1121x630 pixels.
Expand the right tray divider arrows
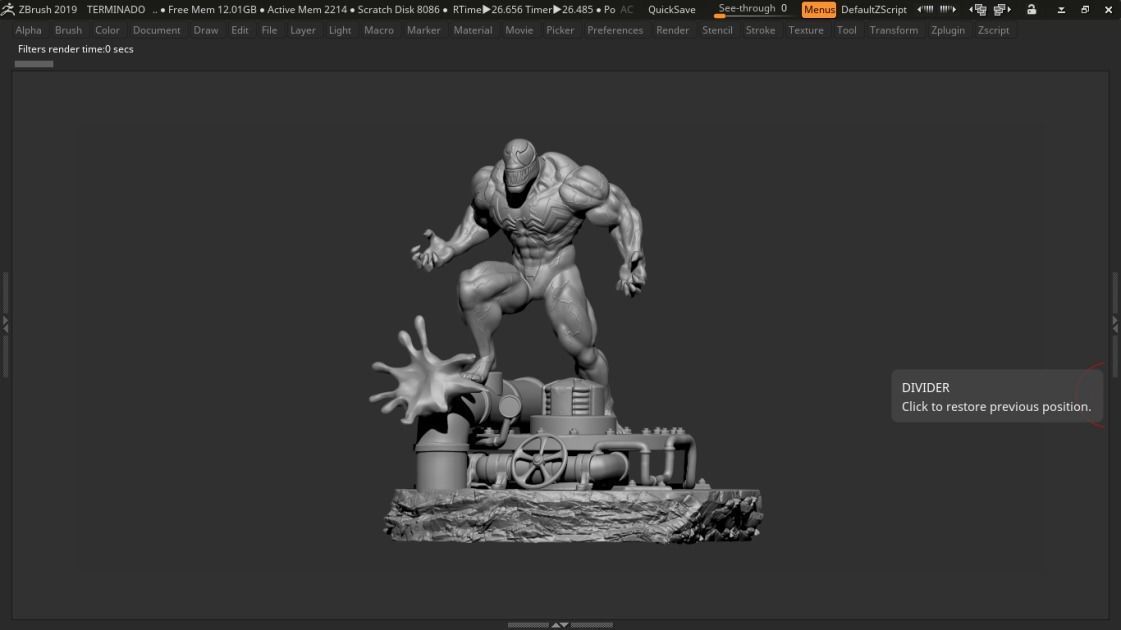click(1115, 324)
